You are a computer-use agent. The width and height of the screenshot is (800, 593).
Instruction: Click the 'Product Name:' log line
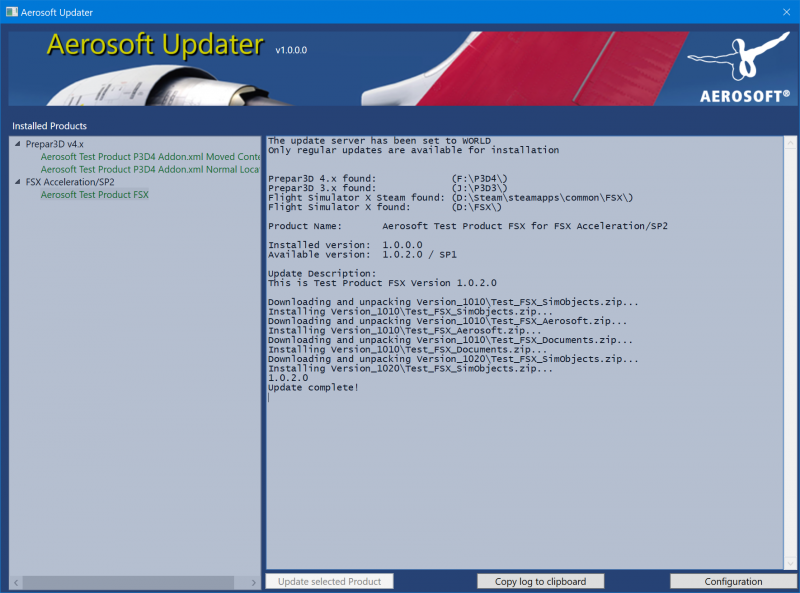tap(468, 226)
